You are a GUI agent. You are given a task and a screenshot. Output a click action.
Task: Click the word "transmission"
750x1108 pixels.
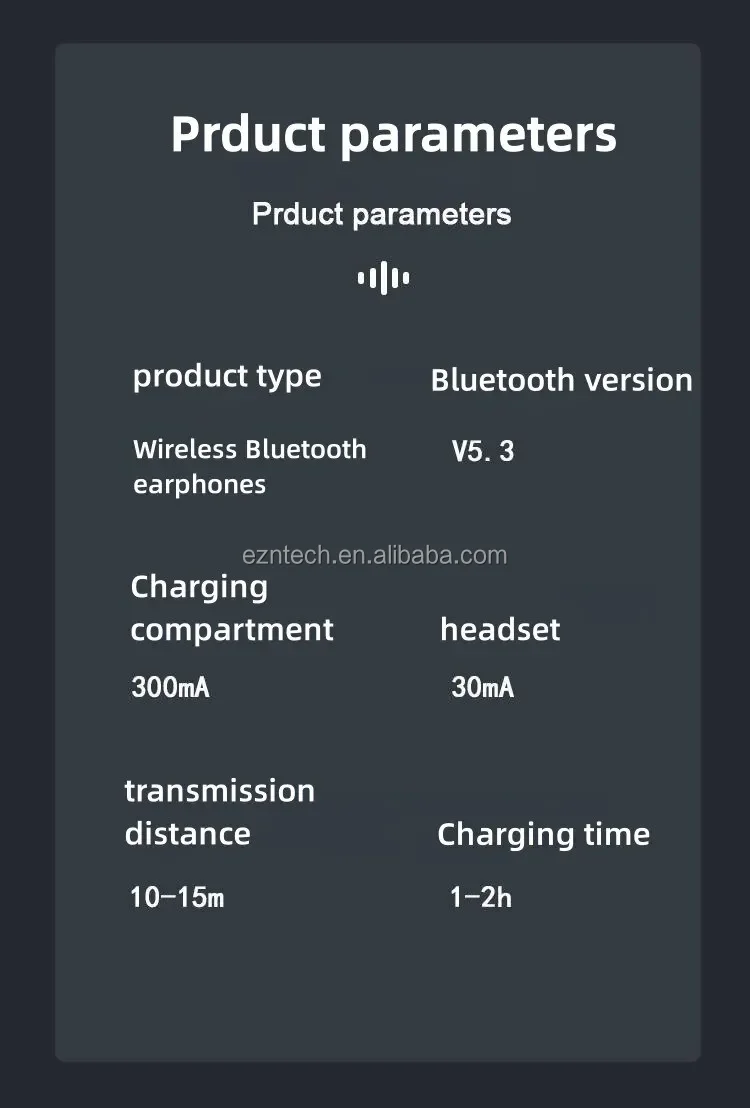[x=219, y=791]
